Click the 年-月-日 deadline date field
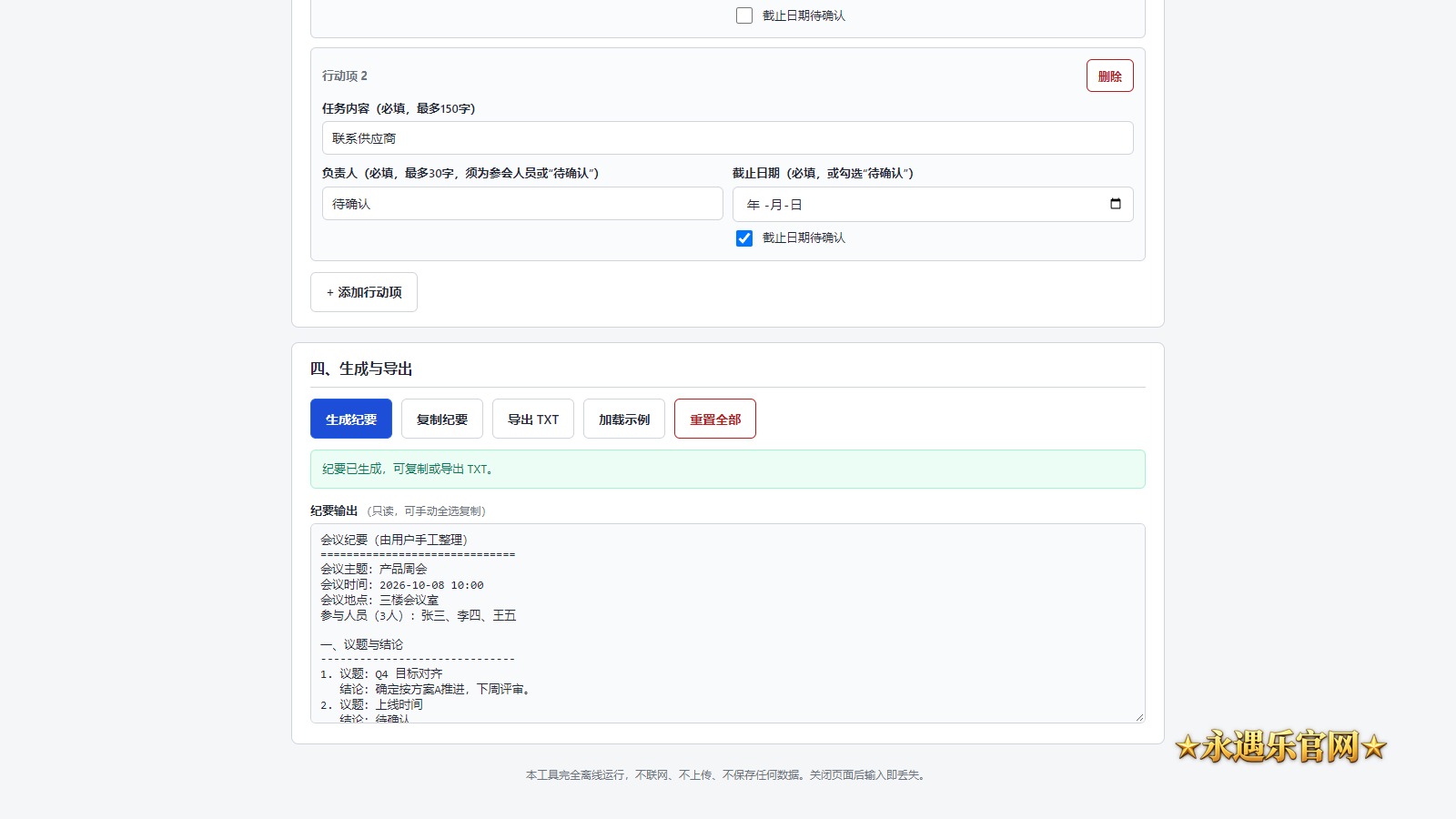This screenshot has width=1456, height=819. 933,204
